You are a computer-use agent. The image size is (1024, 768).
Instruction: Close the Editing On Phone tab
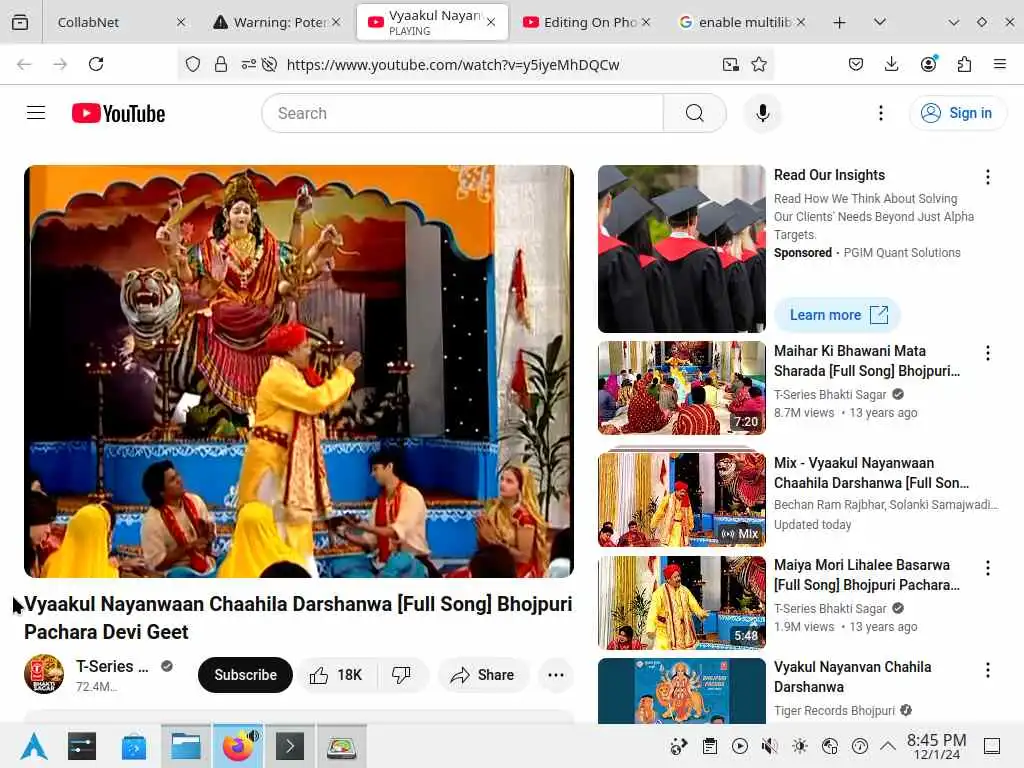(x=646, y=22)
